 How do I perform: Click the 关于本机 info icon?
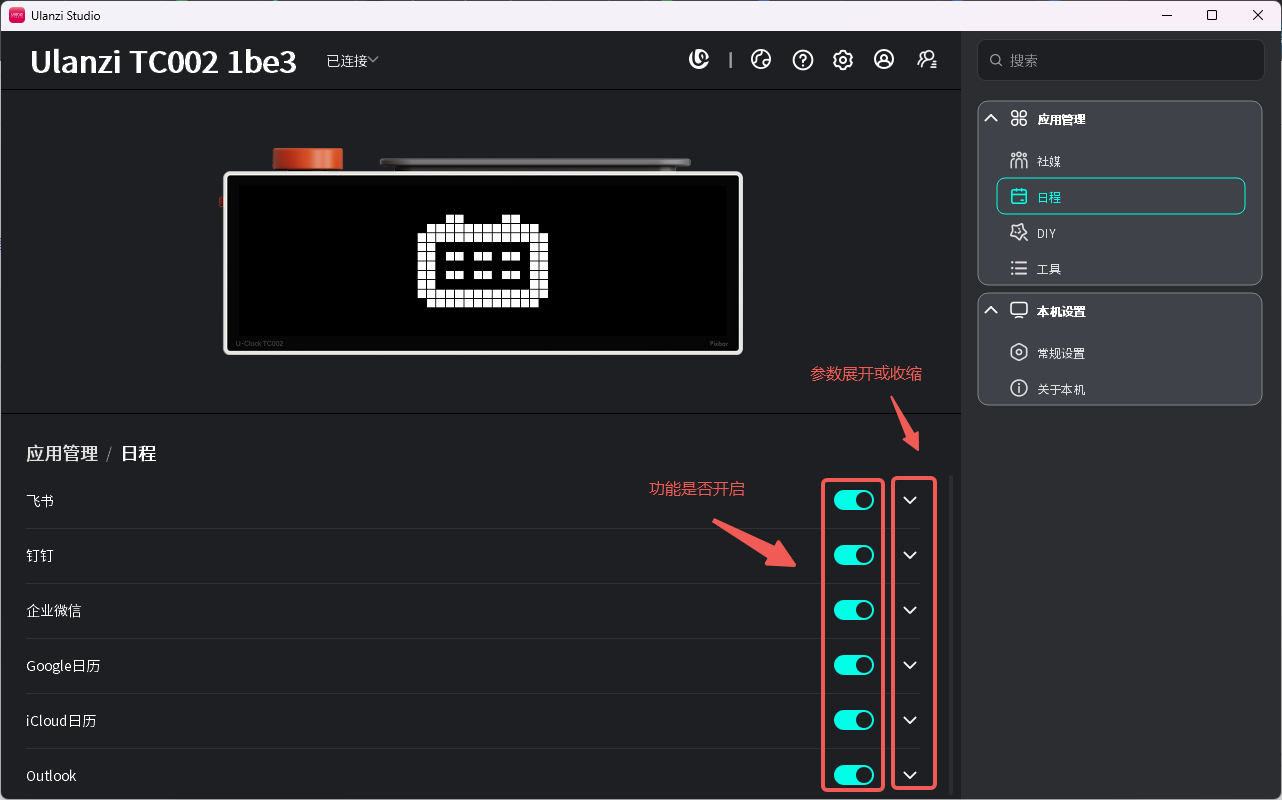coord(1019,388)
